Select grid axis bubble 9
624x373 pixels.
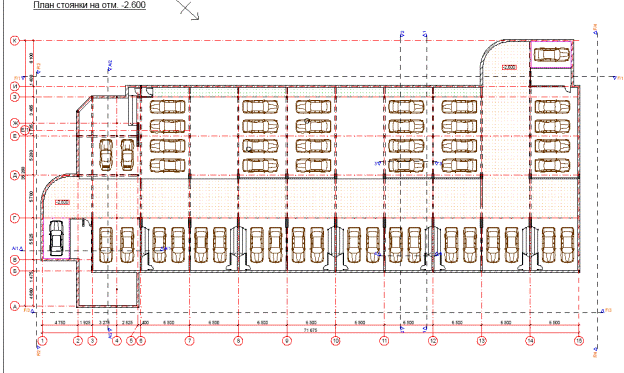tap(287, 341)
